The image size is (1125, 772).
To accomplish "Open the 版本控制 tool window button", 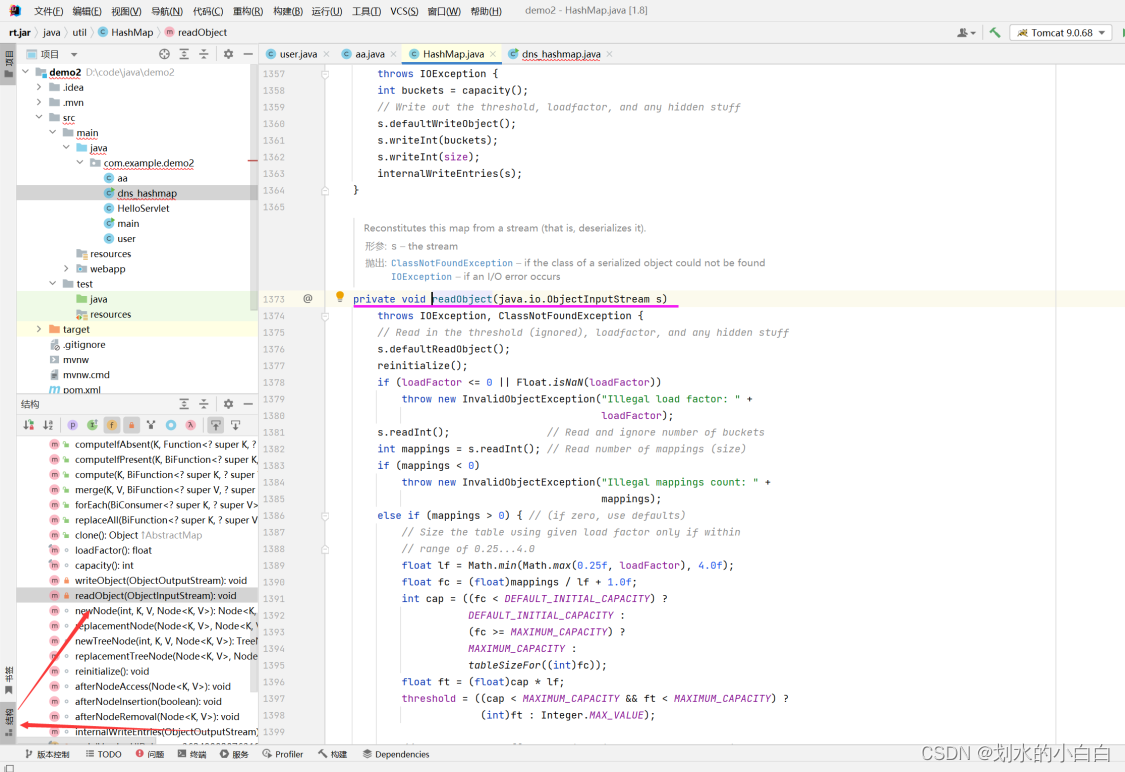I will (x=47, y=754).
